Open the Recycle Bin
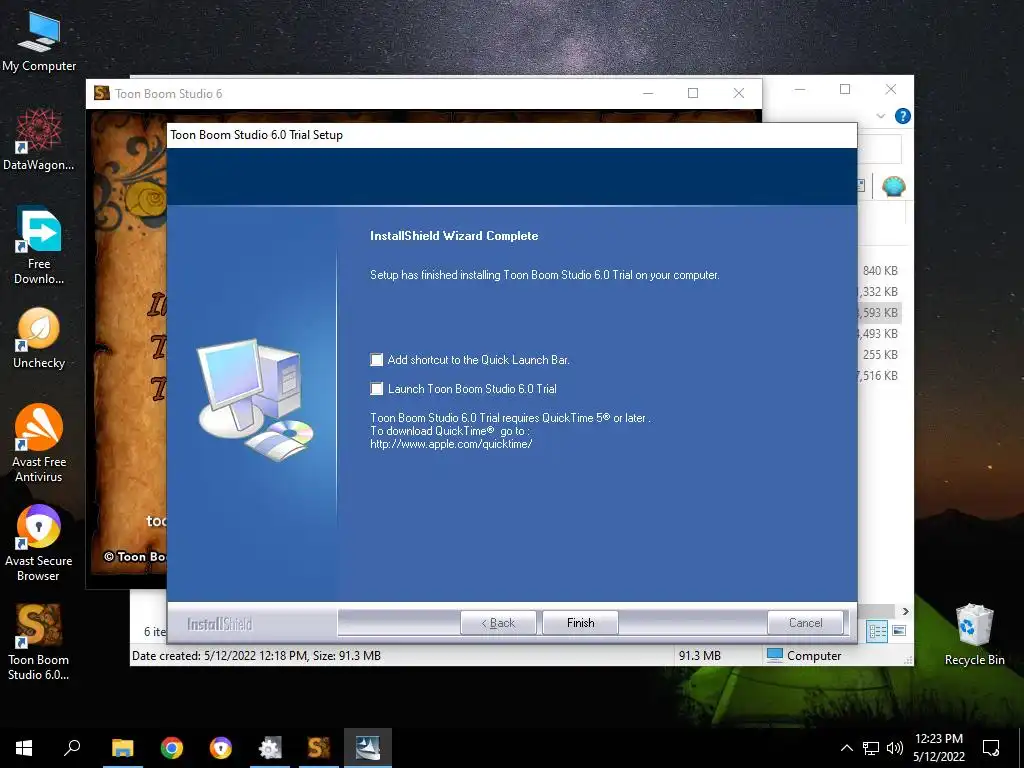 (x=974, y=634)
